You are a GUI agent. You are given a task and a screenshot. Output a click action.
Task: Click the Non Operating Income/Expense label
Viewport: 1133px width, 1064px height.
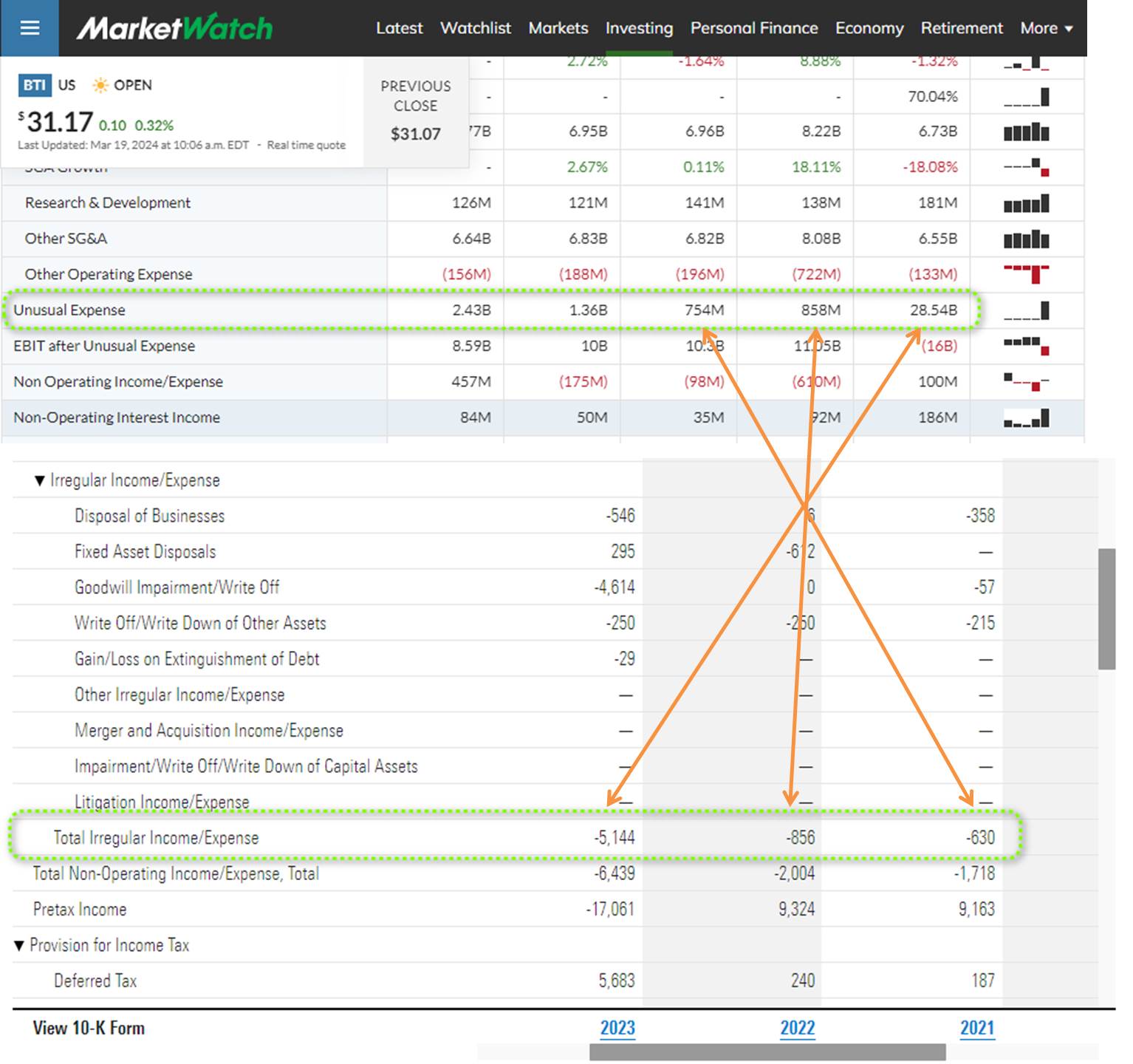click(118, 382)
